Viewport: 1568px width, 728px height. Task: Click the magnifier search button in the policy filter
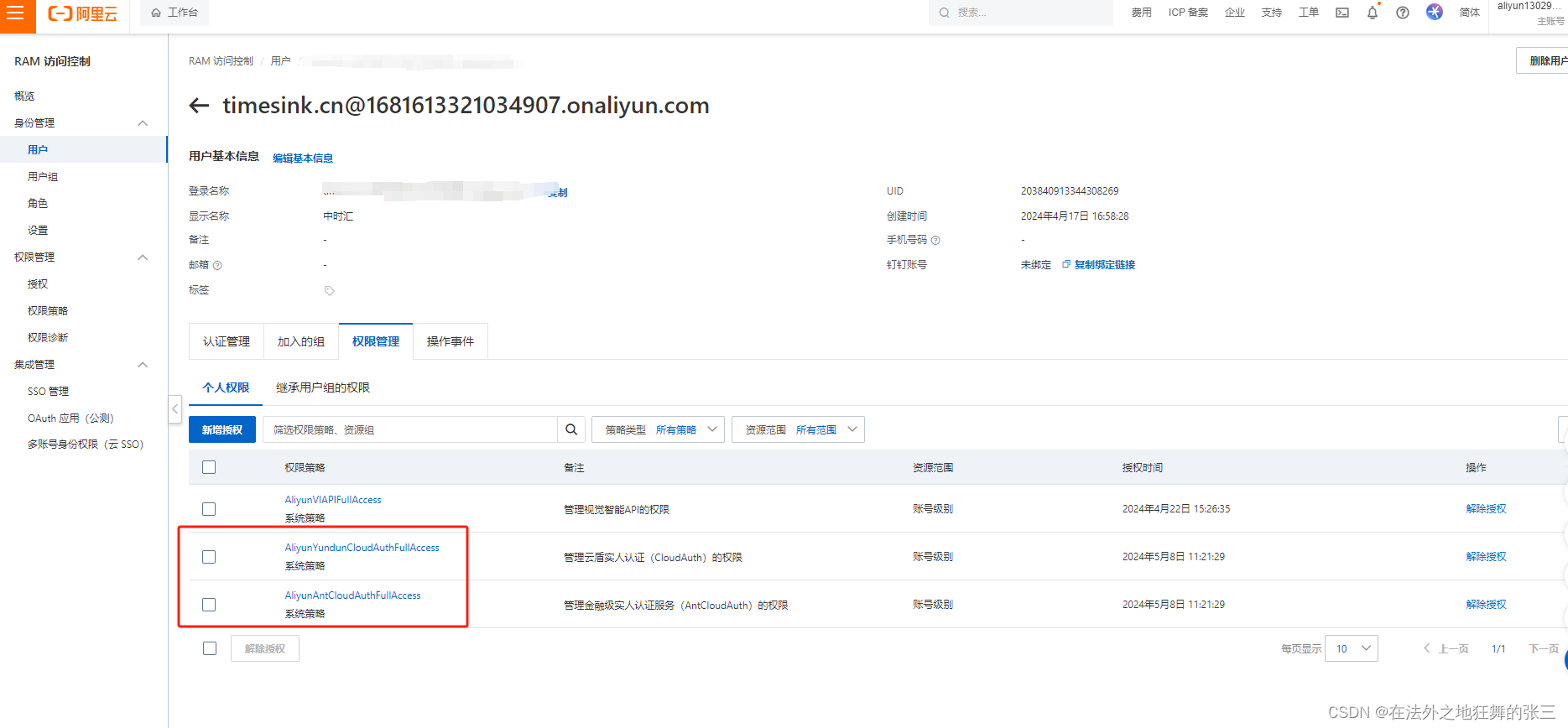pos(571,429)
